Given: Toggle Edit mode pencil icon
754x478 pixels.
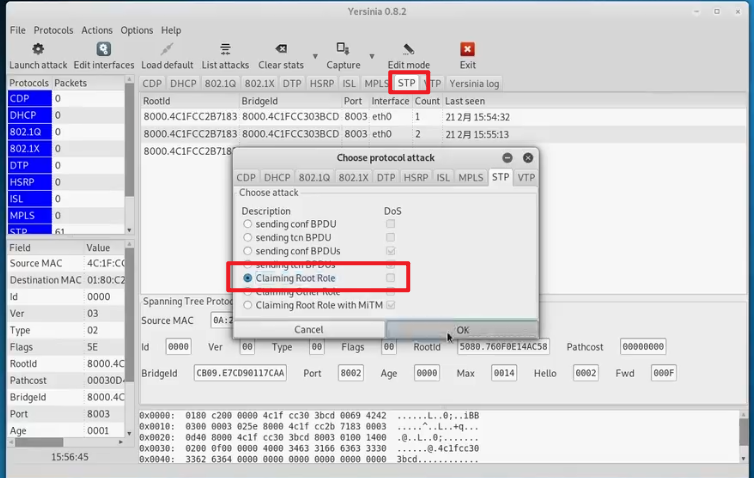Looking at the screenshot, I should 408,49.
